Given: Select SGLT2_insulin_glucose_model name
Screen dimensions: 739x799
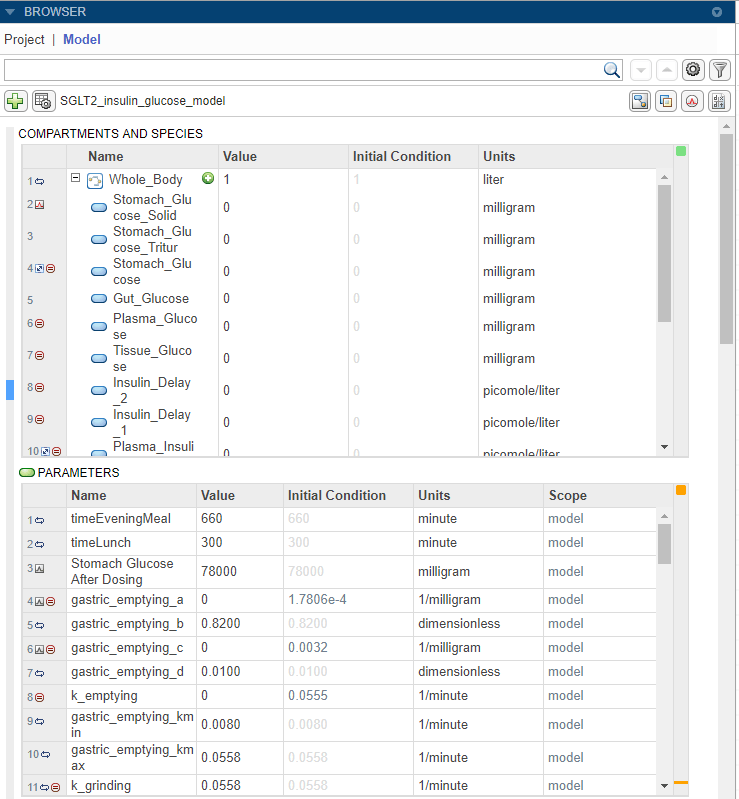Looking at the screenshot, I should click(x=143, y=101).
